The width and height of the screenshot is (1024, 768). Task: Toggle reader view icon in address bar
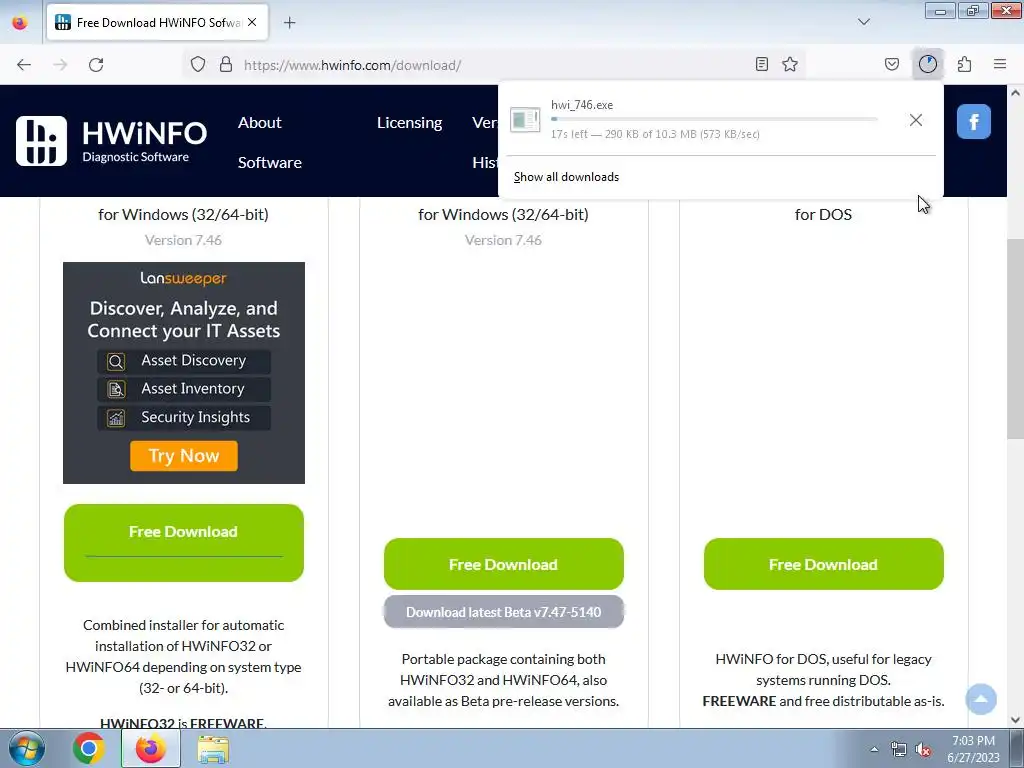[761, 64]
